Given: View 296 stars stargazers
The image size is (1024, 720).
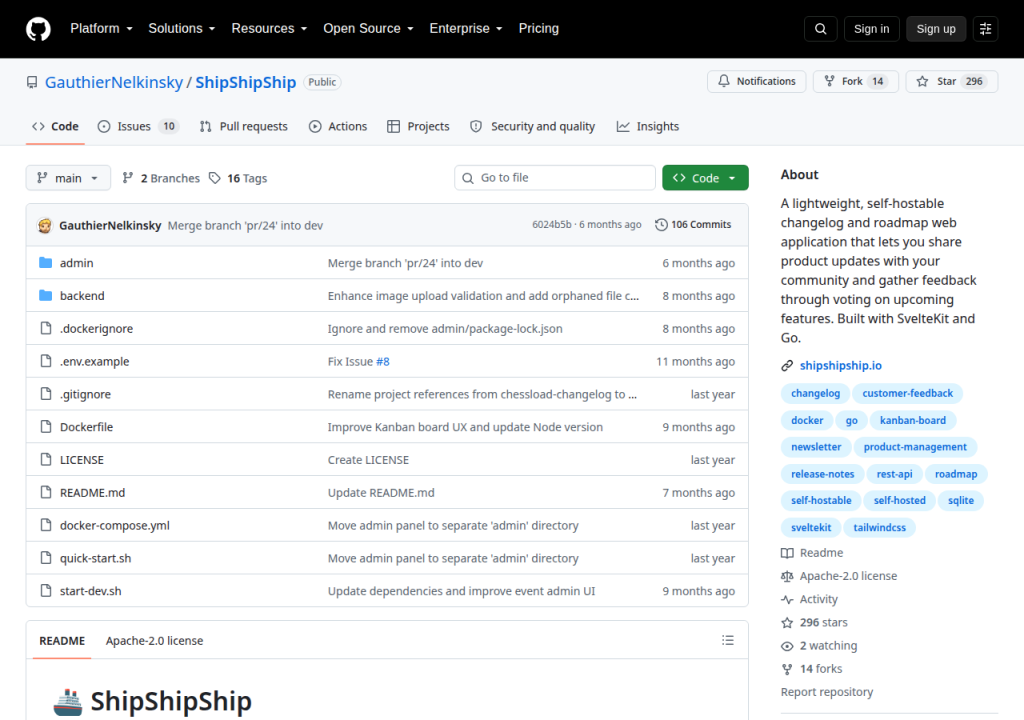Looking at the screenshot, I should 814,623.
